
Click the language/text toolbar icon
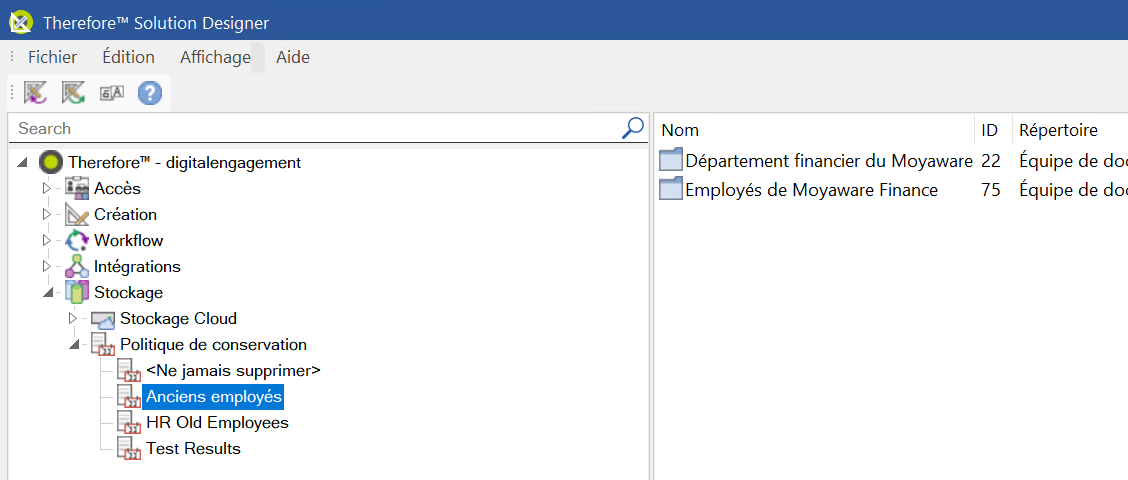click(111, 93)
